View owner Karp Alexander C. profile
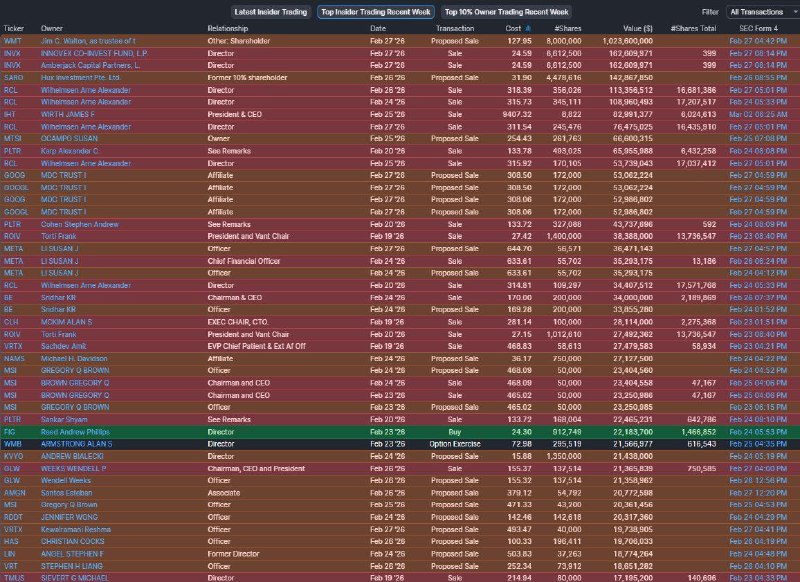The image size is (800, 582). click(x=72, y=151)
